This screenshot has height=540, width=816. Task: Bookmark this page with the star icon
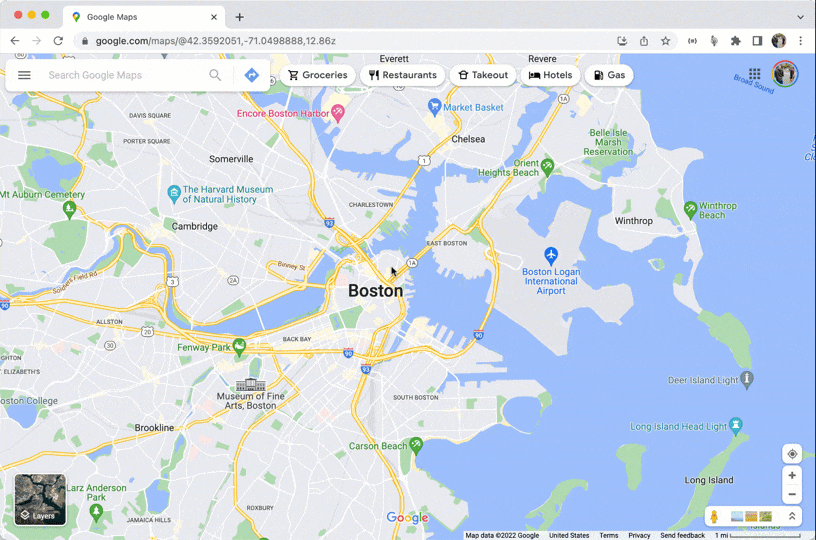pyautogui.click(x=666, y=41)
